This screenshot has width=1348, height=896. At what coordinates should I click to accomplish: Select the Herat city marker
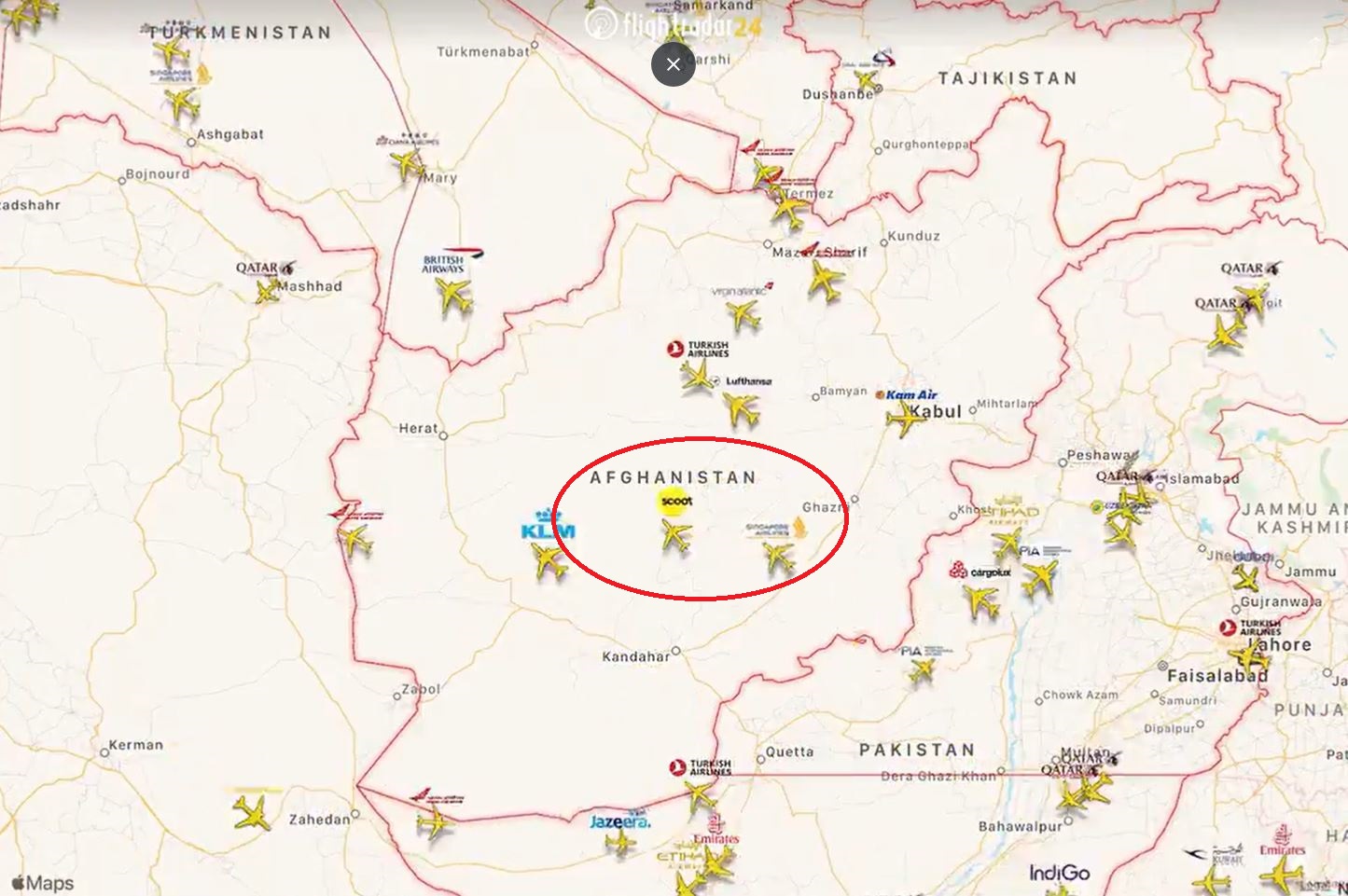[x=443, y=435]
